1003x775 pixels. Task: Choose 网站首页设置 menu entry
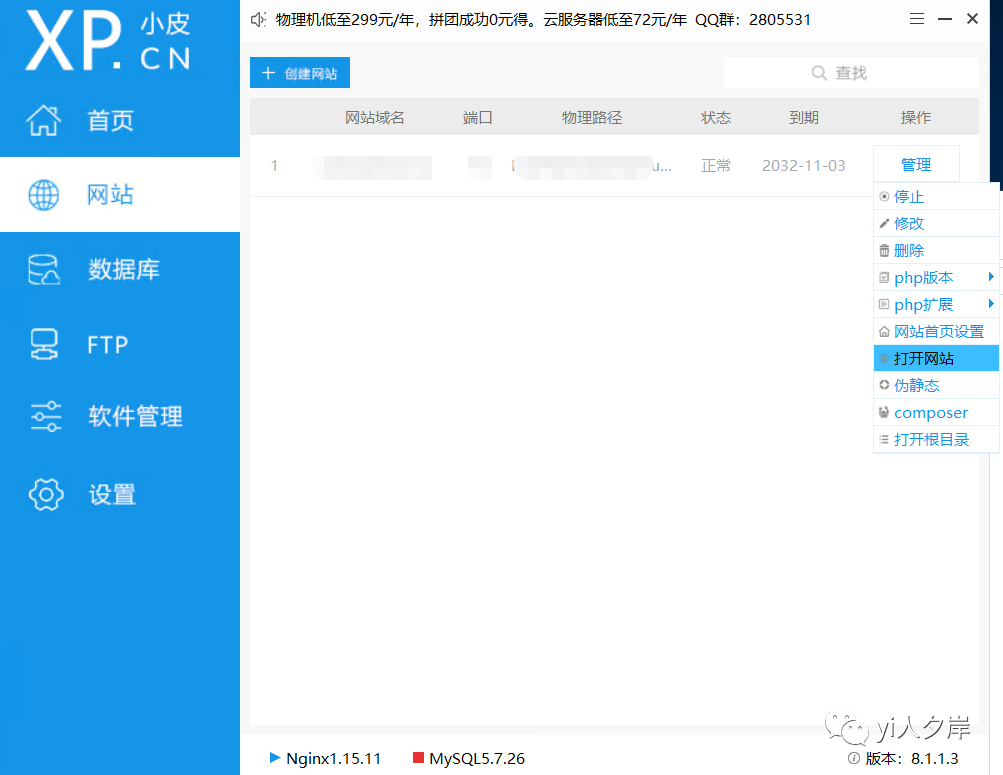tap(936, 331)
